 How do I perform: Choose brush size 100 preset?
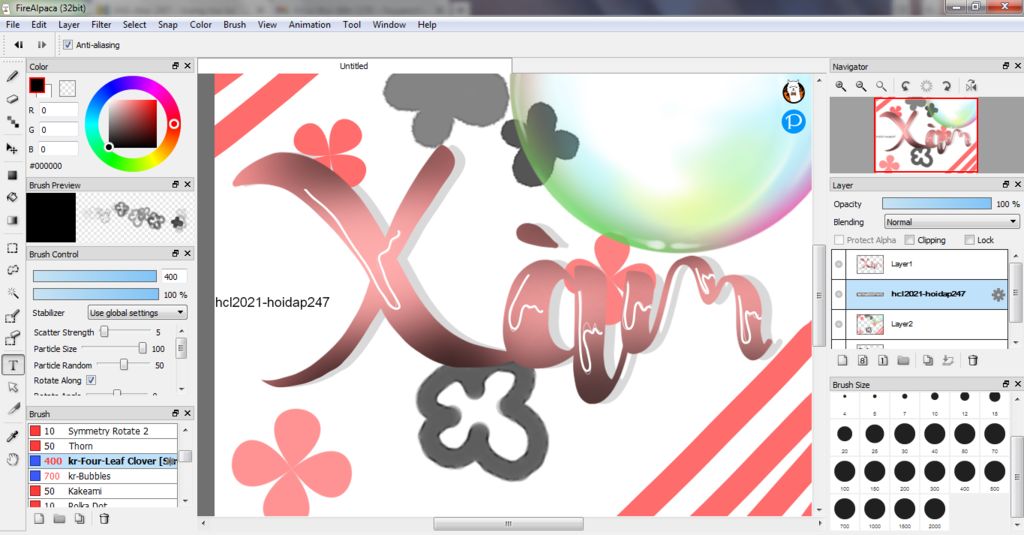tap(844, 474)
